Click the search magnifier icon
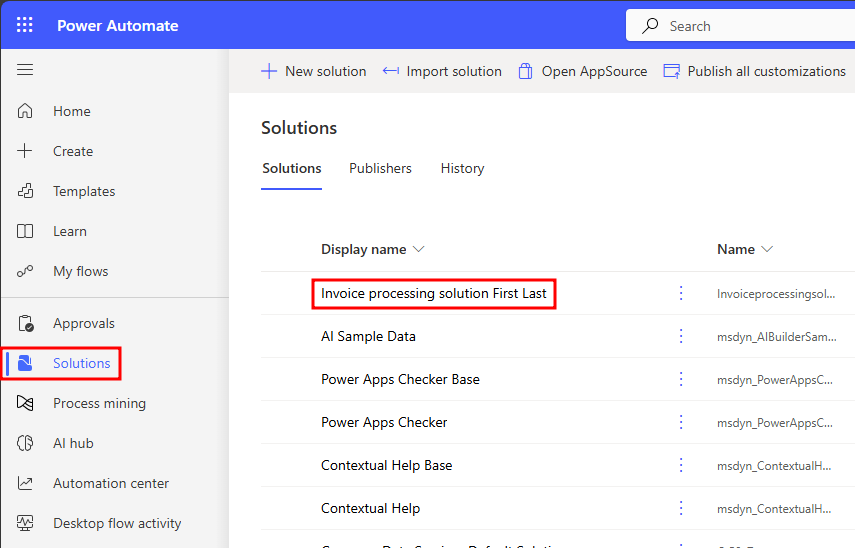Screen dimensions: 855x548 point(650,26)
